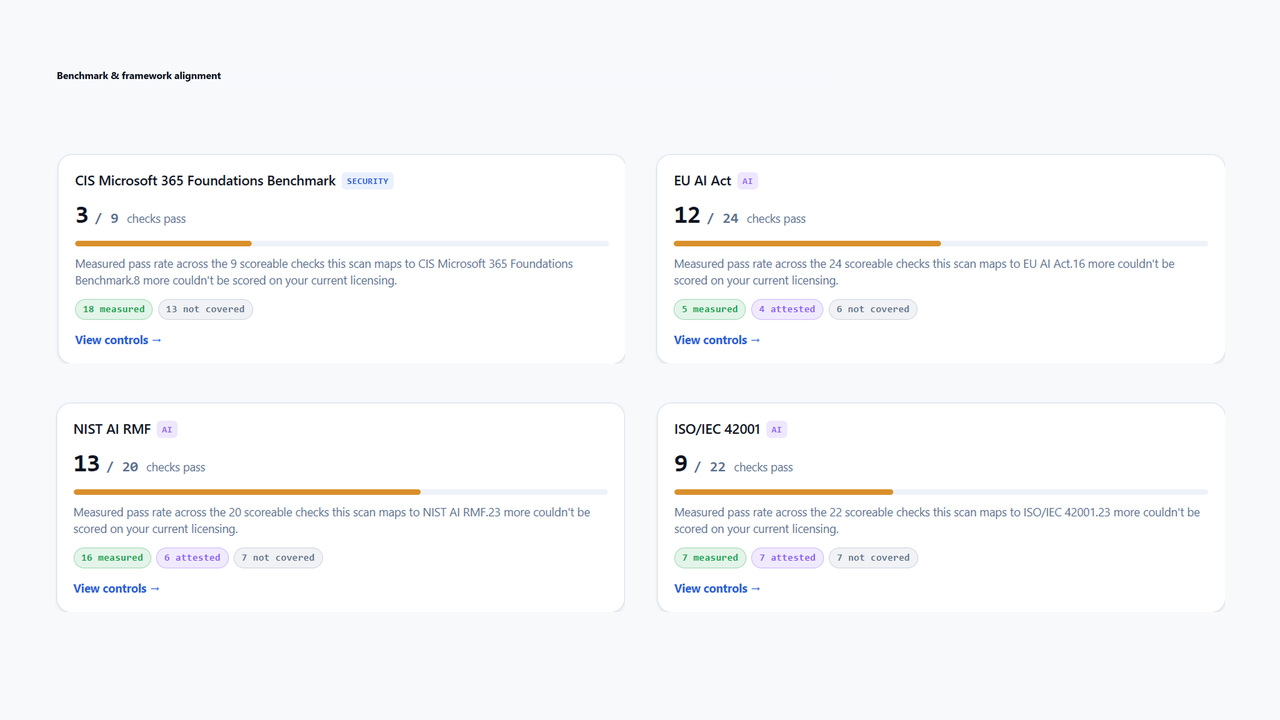Click the '13 / 20 checks pass' score
Screen dimensions: 1280x720
click(x=140, y=464)
